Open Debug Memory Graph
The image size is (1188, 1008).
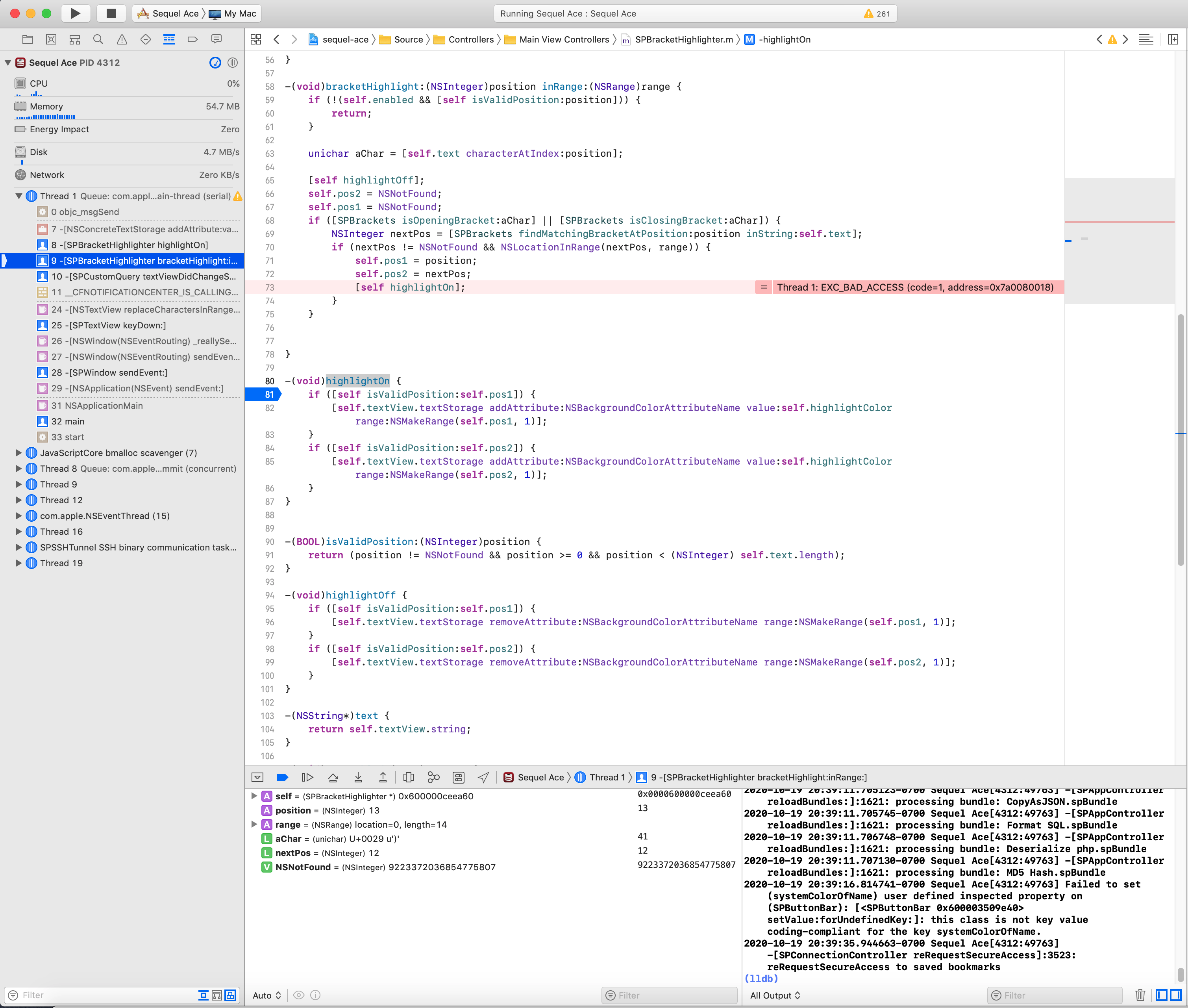(x=433, y=777)
